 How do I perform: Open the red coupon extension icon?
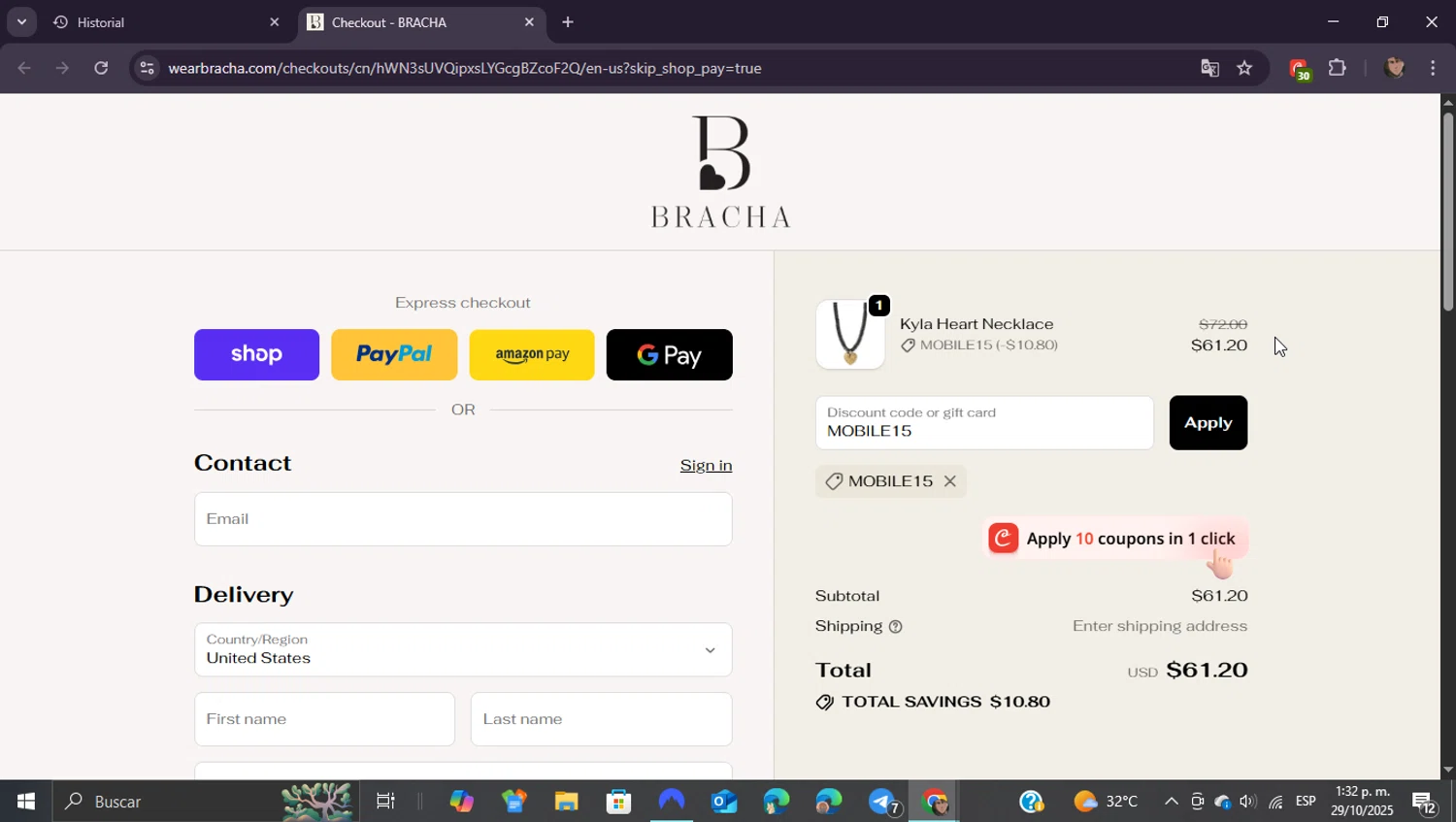(x=1300, y=69)
